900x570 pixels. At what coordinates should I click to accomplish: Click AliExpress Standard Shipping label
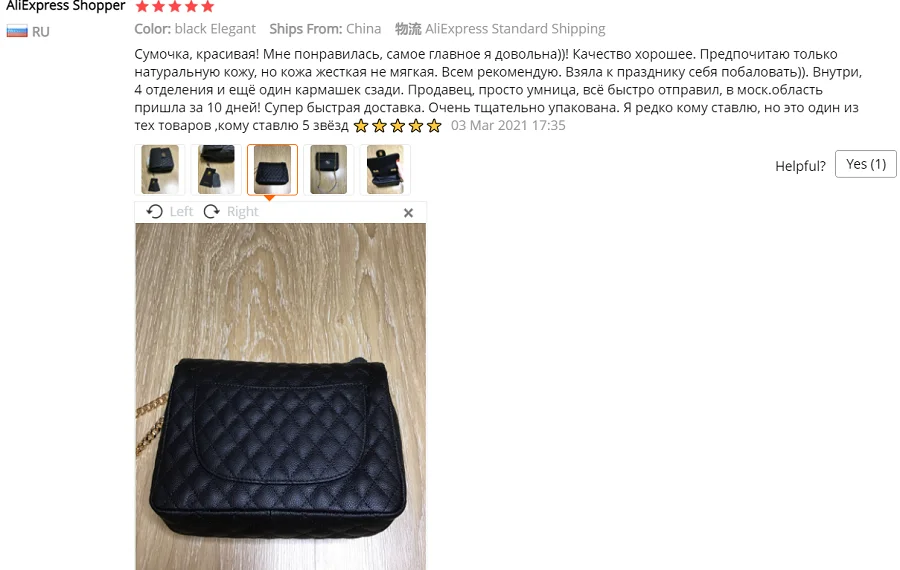(x=515, y=29)
